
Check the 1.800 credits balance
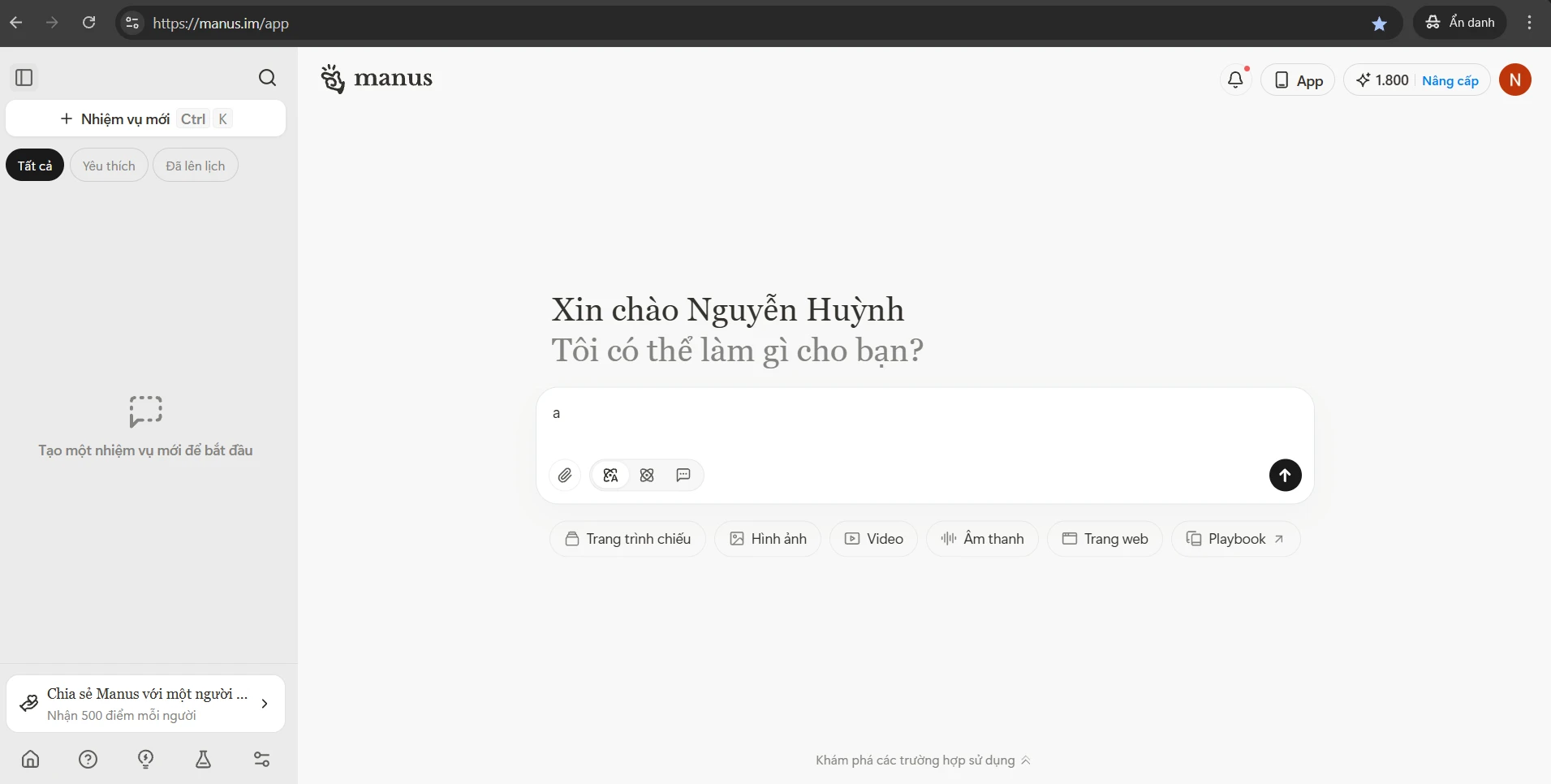click(1383, 80)
